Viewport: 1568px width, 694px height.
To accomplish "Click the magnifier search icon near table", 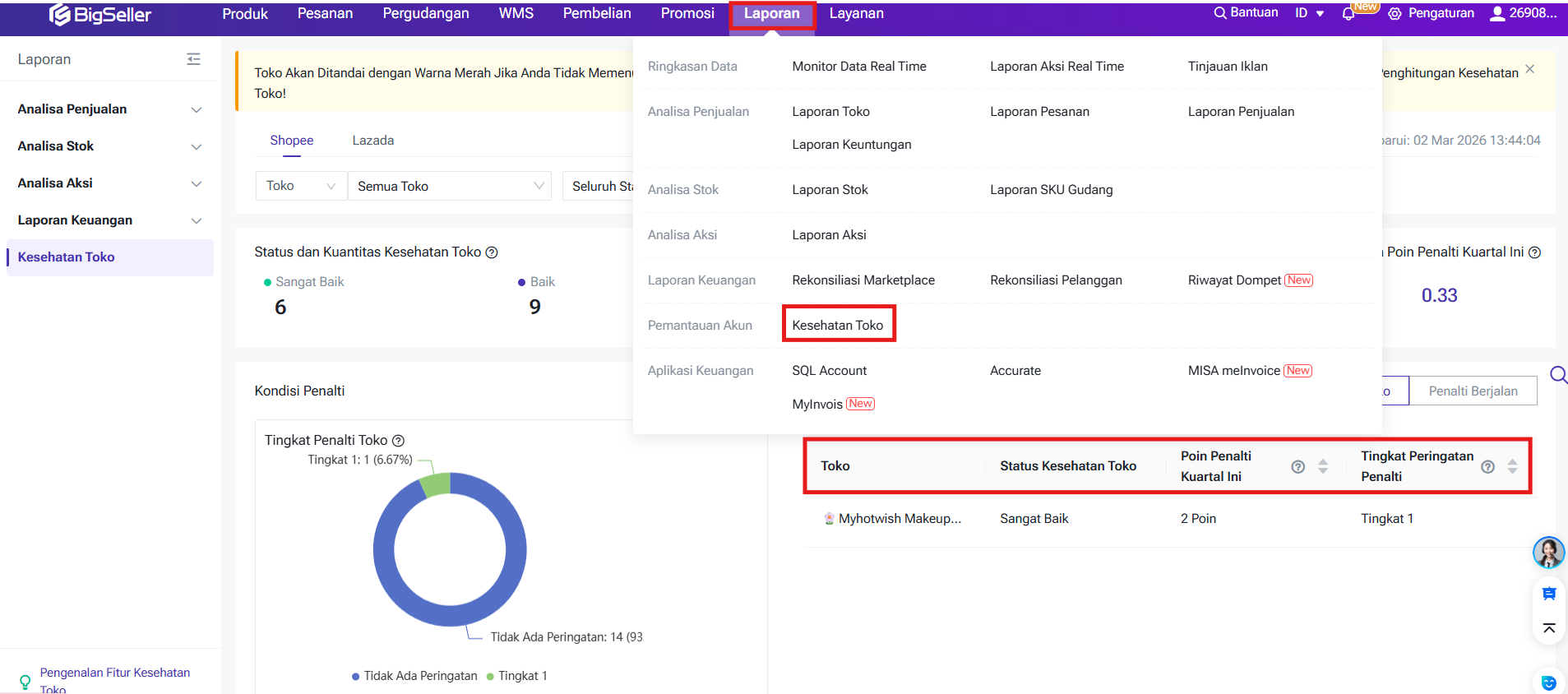I will (x=1557, y=376).
